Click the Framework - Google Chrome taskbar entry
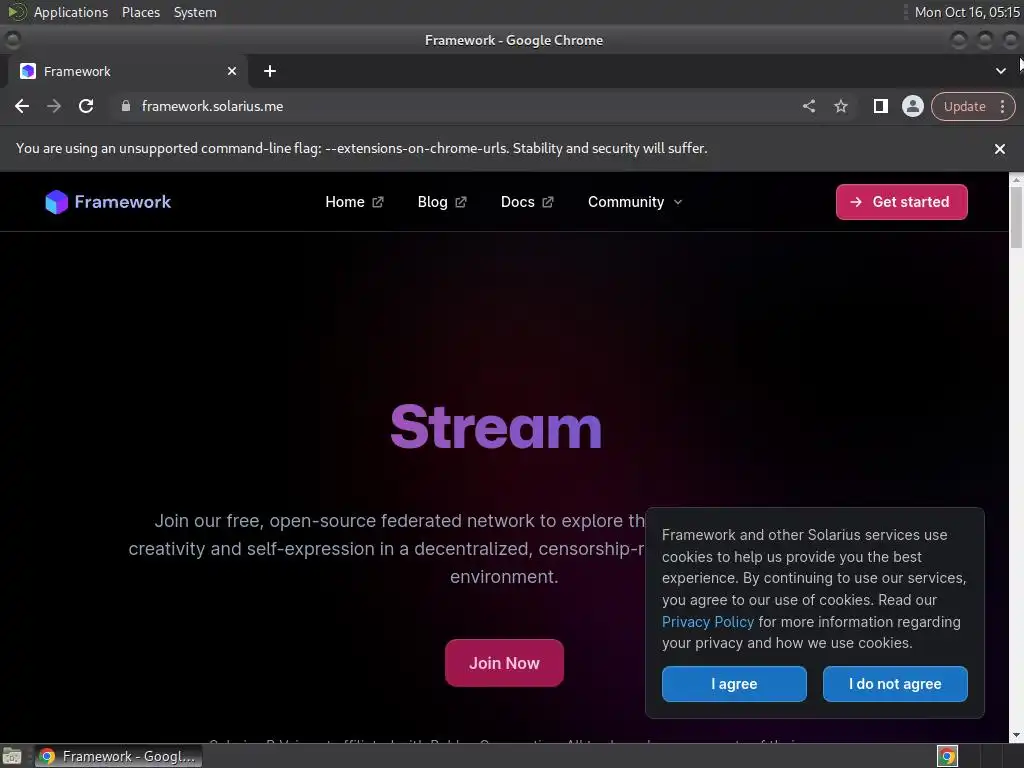 118,756
